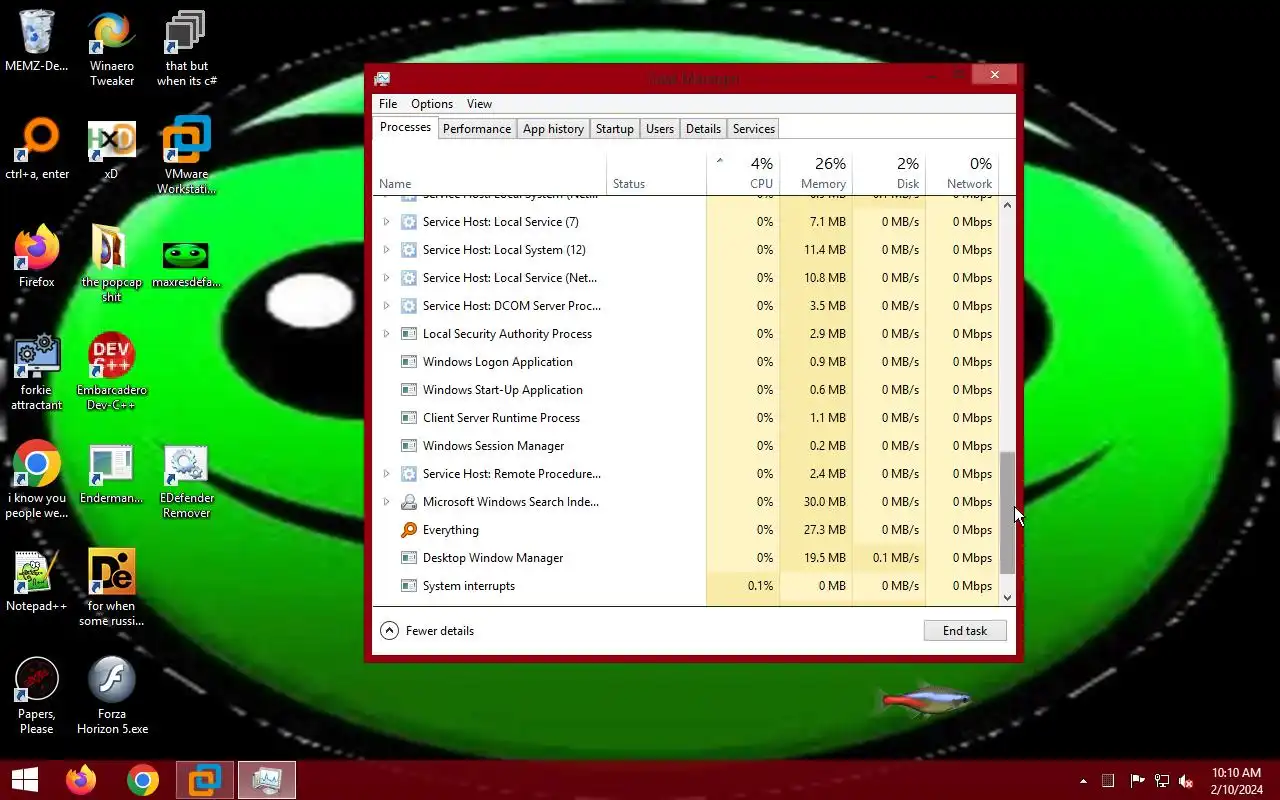The height and width of the screenshot is (800, 1280).
Task: Expand Service Host: Local System (12)
Action: (x=386, y=250)
